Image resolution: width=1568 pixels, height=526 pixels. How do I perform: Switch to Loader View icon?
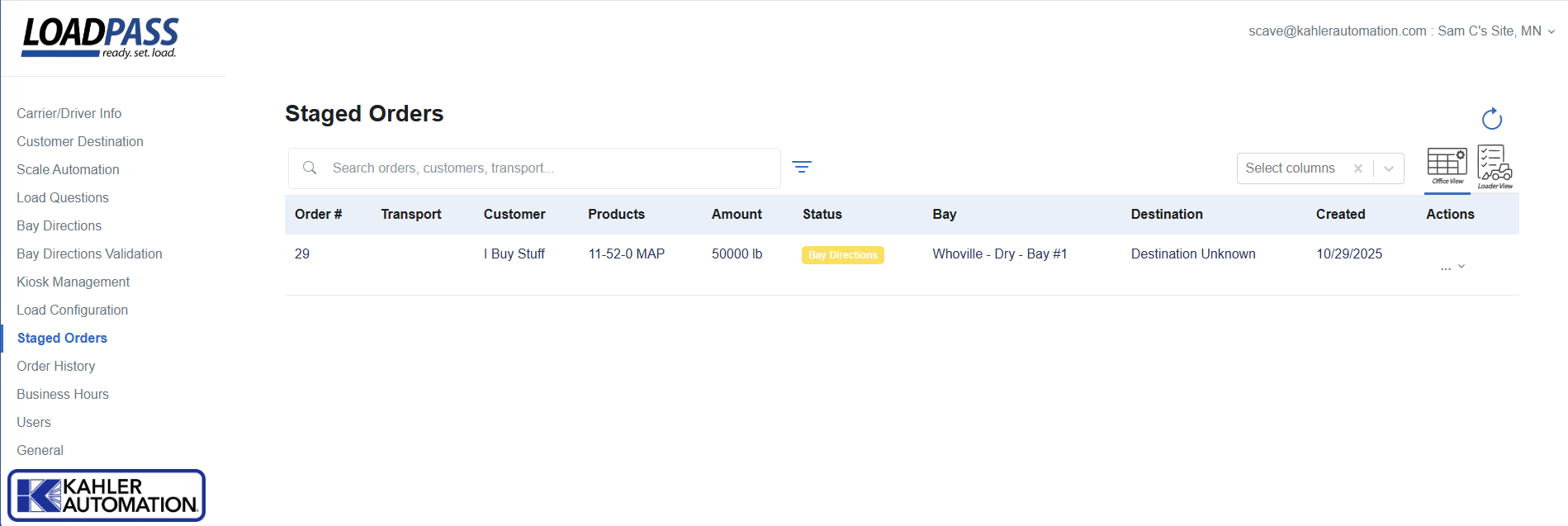click(1495, 167)
